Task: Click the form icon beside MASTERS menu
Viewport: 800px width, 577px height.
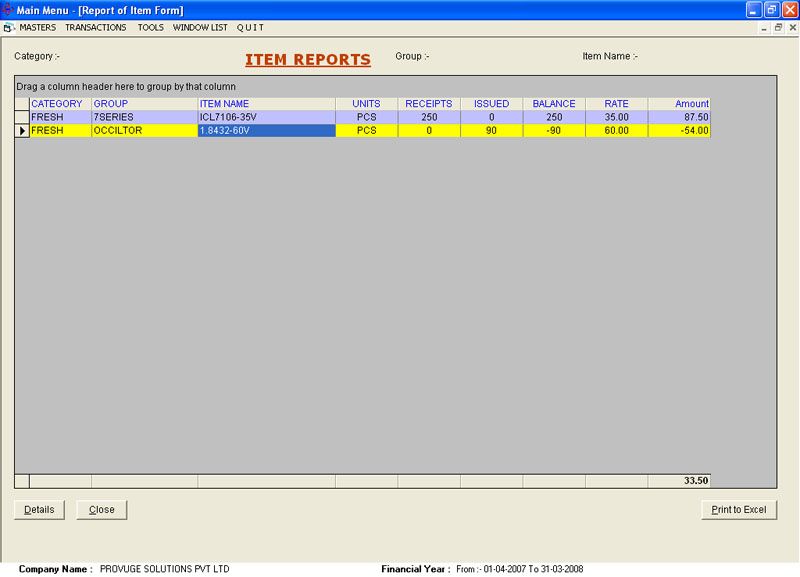Action: 9,28
